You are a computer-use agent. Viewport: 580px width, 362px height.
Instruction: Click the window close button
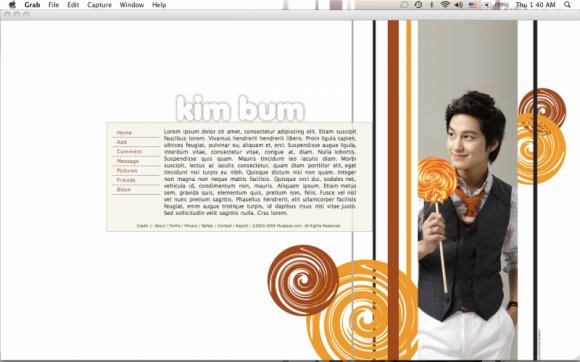(x=7, y=15)
